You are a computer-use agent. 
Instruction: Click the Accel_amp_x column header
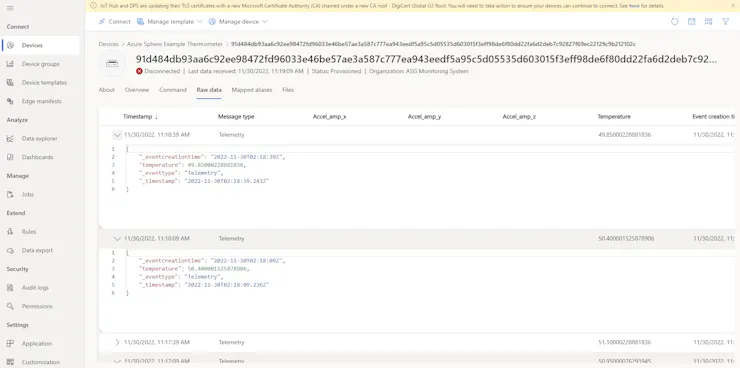click(x=329, y=117)
